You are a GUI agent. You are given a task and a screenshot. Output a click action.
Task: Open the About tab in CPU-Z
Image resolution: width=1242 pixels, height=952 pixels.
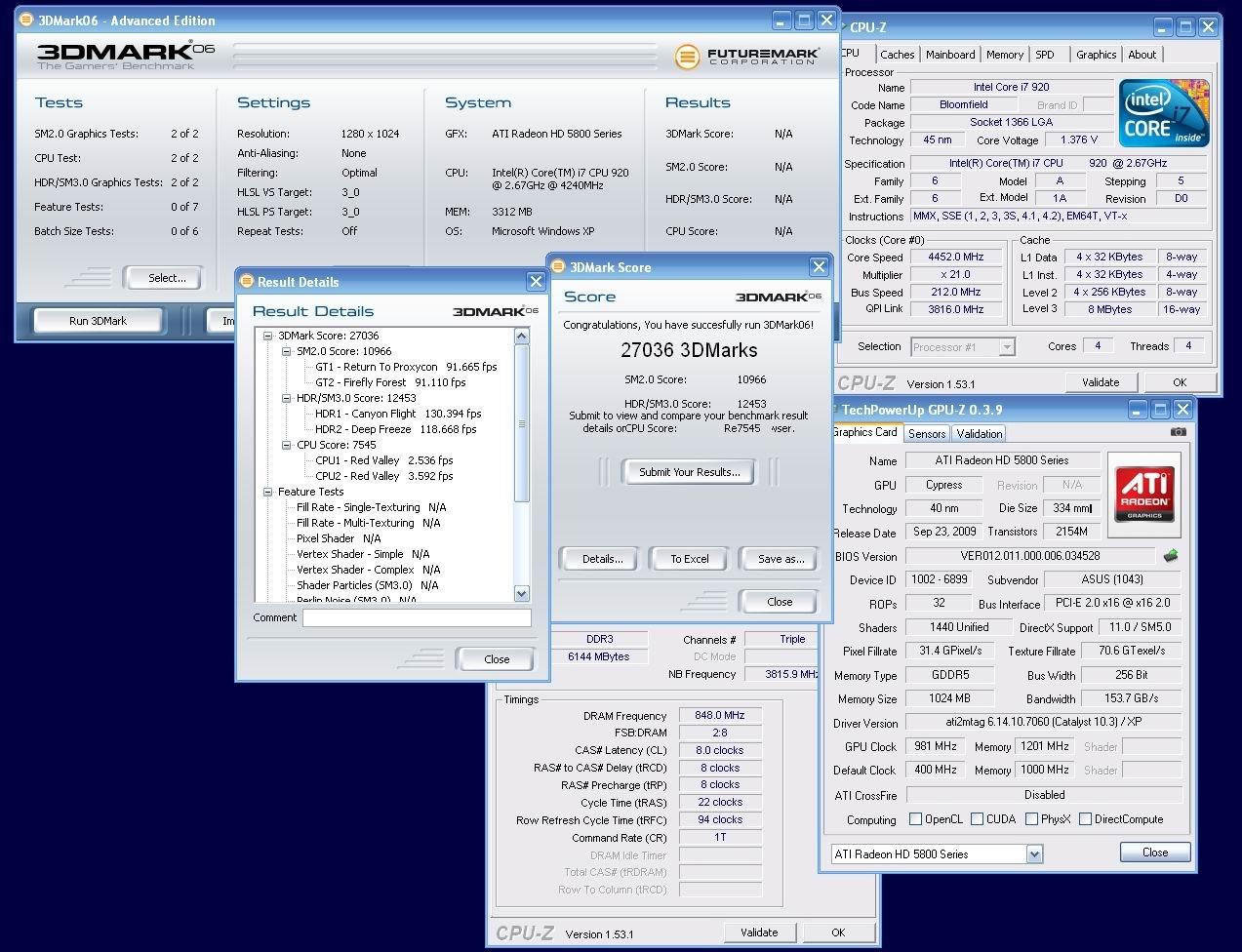1142,55
